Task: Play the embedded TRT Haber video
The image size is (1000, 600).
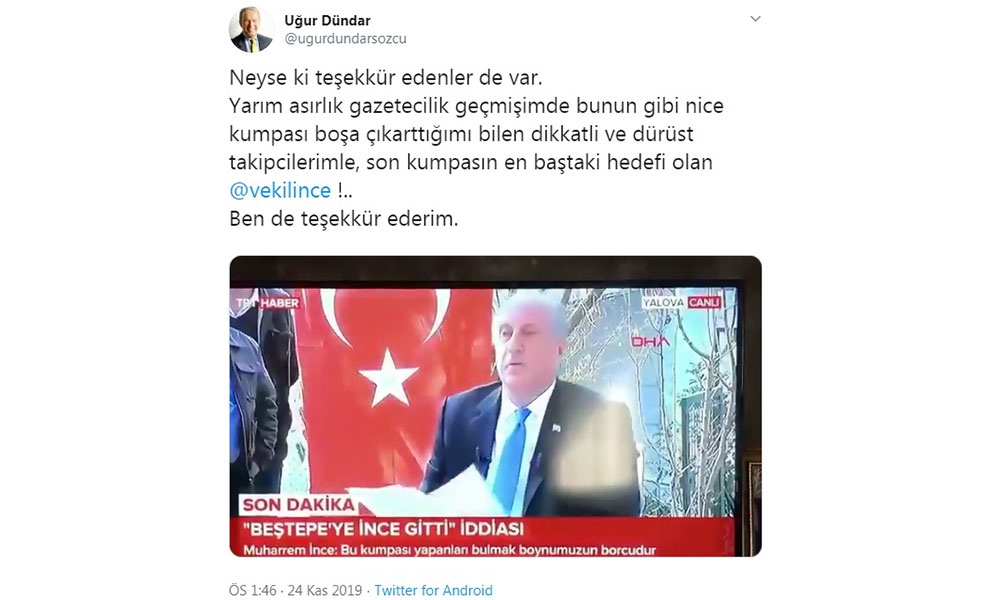Action: (496, 406)
